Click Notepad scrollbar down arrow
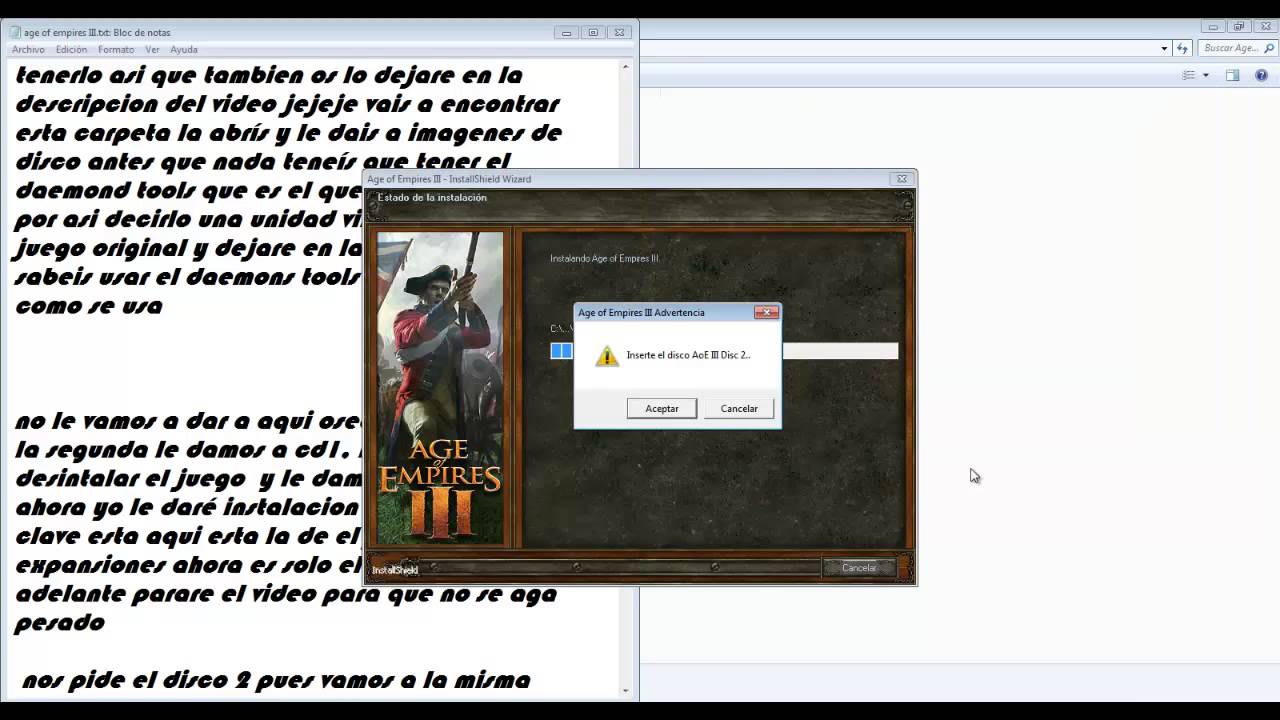 [626, 690]
